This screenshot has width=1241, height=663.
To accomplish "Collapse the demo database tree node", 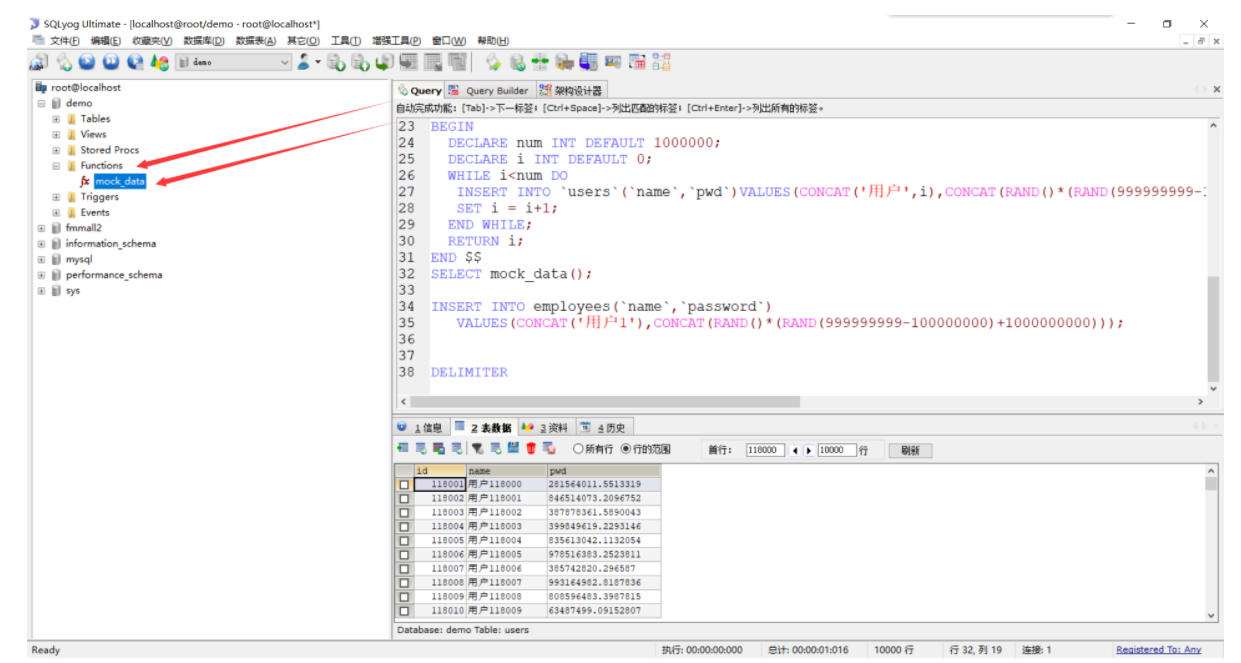I will [x=41, y=103].
